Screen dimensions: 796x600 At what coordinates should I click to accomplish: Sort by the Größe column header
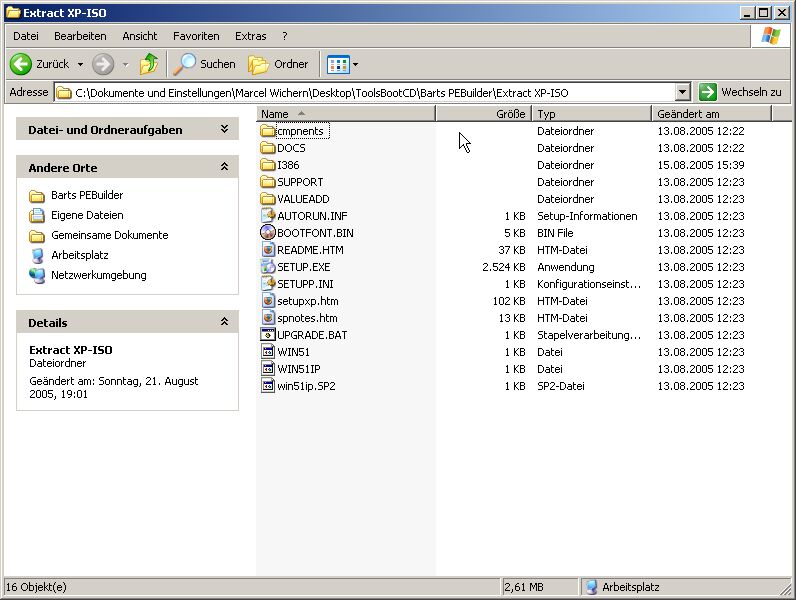[x=484, y=114]
